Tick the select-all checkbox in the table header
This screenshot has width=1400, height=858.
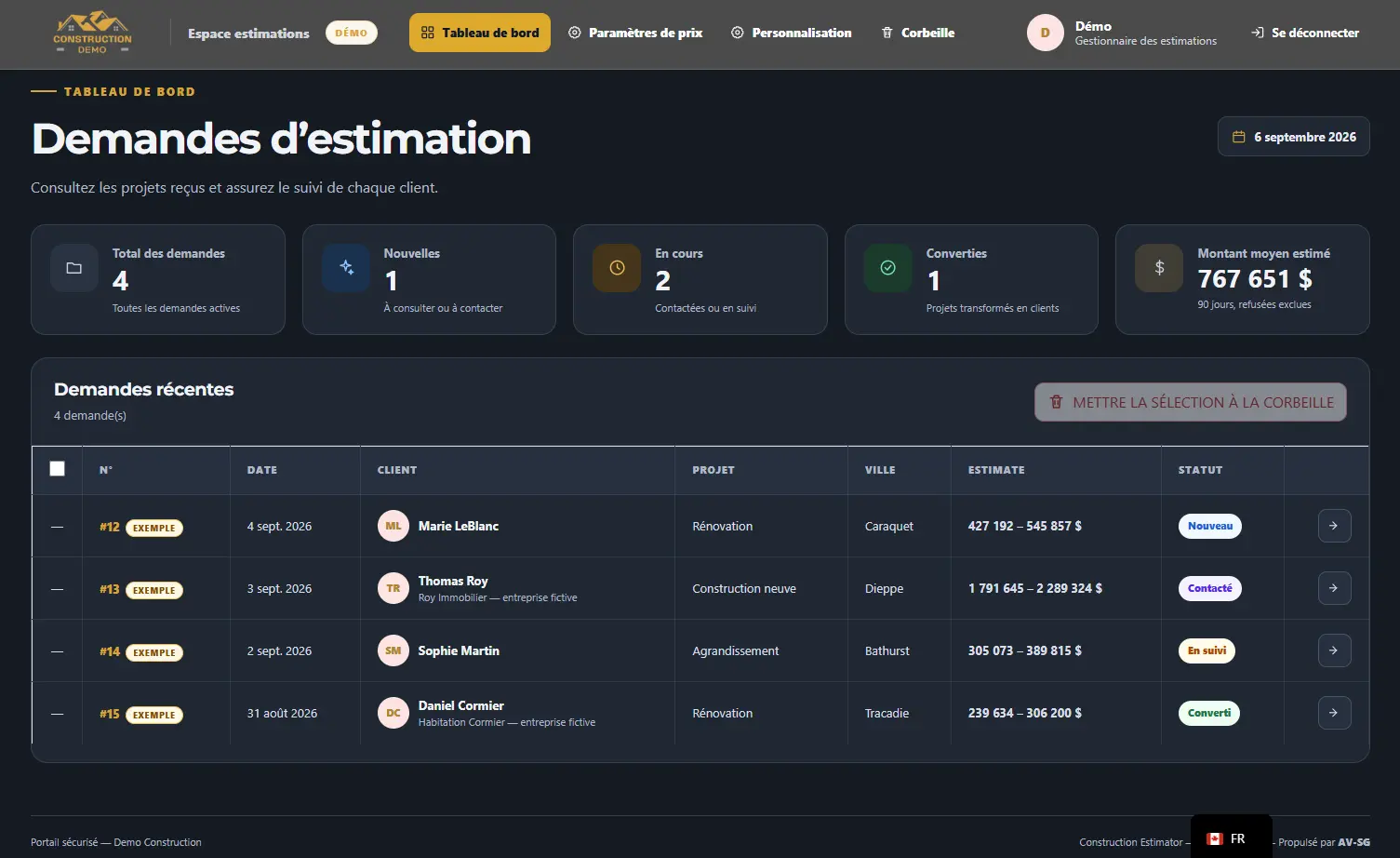(x=58, y=469)
